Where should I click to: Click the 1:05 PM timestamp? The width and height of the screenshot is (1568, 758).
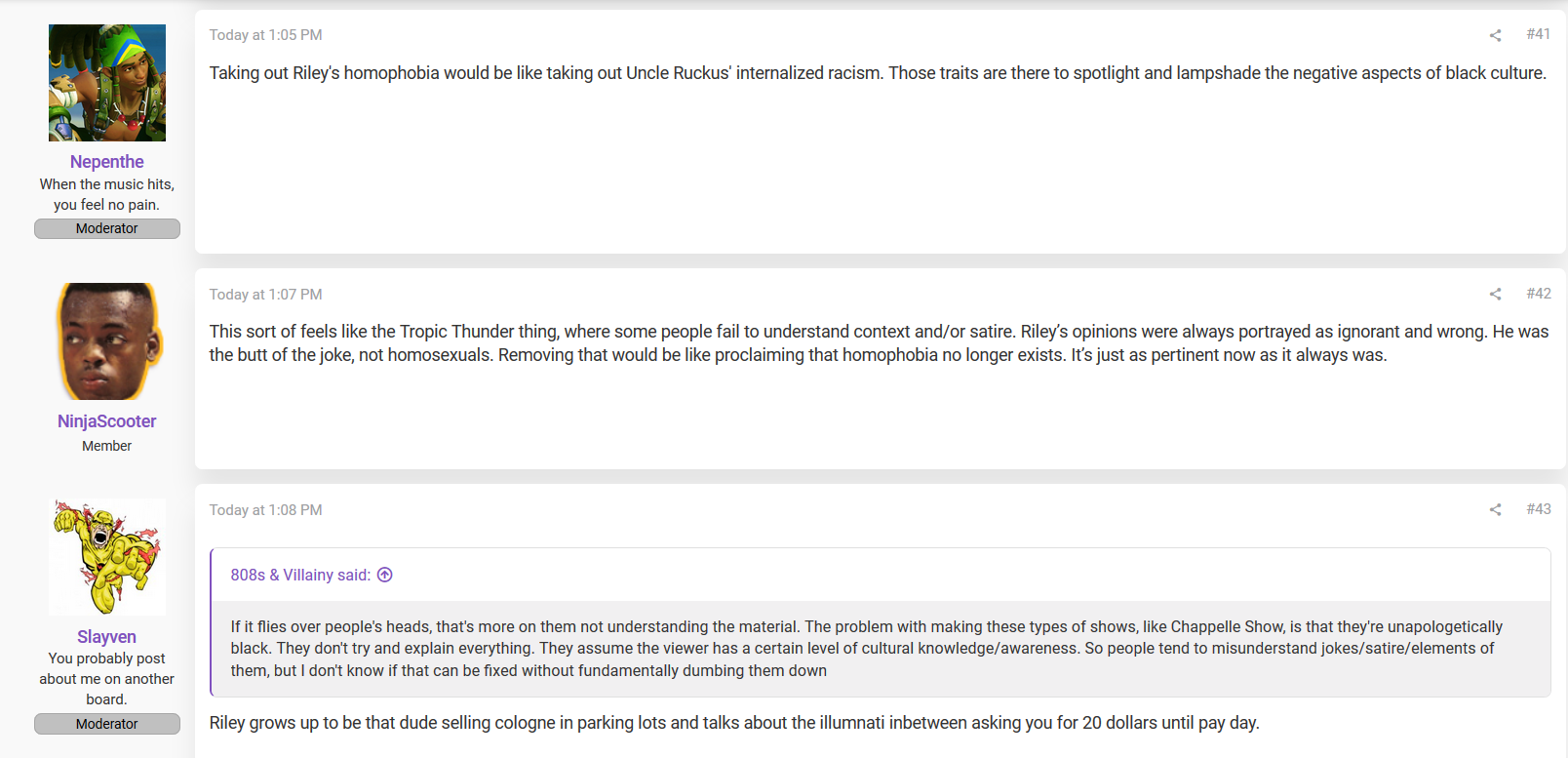coord(265,35)
